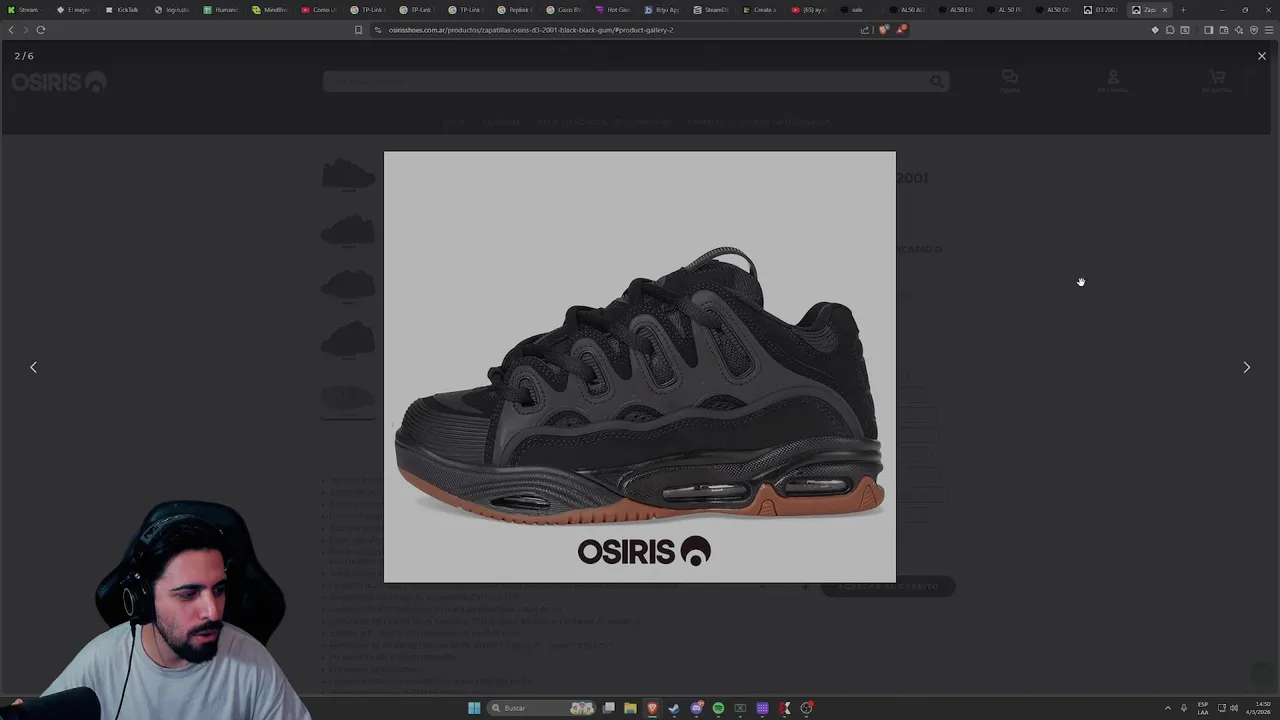Open the Brave Shields lion icon
This screenshot has width=1280, height=720.
tap(883, 30)
